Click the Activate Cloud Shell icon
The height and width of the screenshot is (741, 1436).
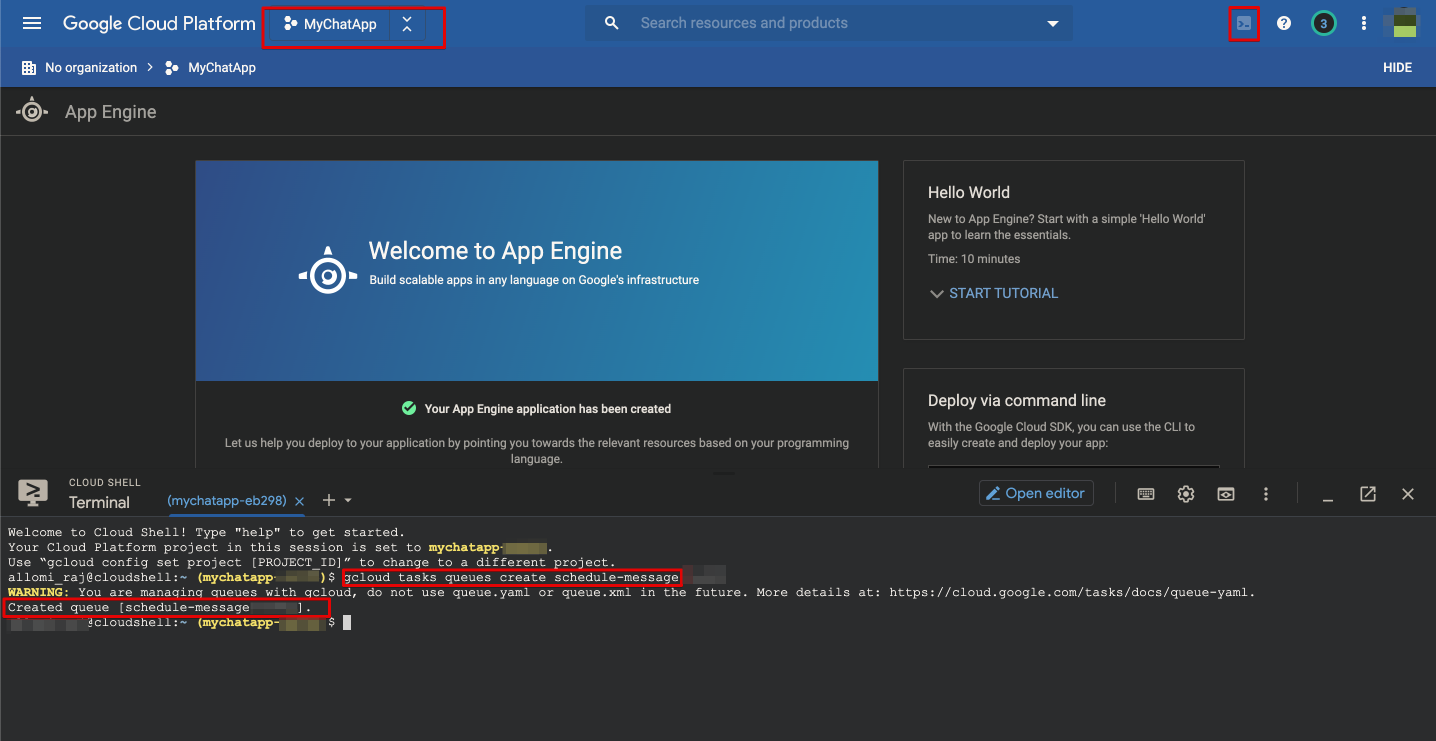coord(1243,24)
